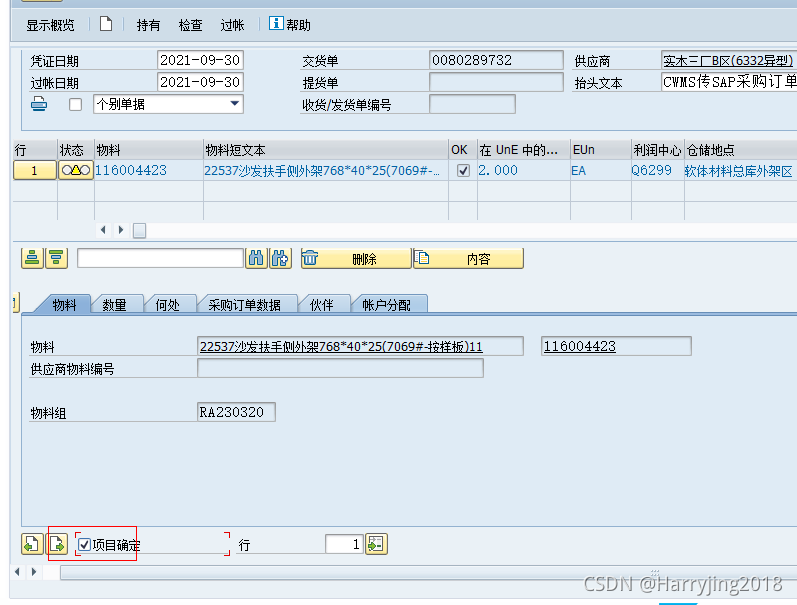
Task: Click the 物料组 value RA230320
Action: tap(236, 412)
